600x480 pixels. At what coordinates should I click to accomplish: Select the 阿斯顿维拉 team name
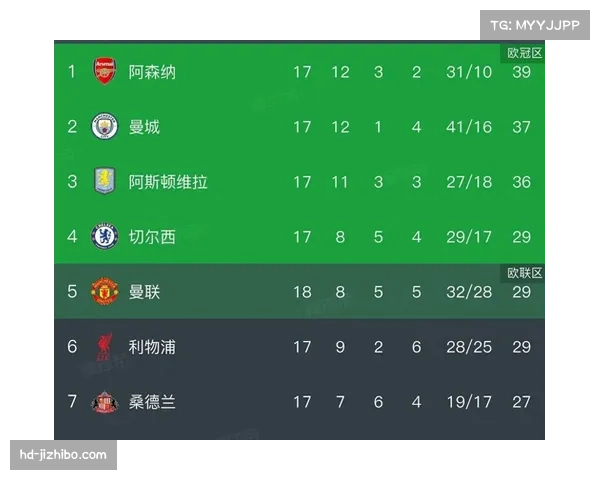(168, 182)
